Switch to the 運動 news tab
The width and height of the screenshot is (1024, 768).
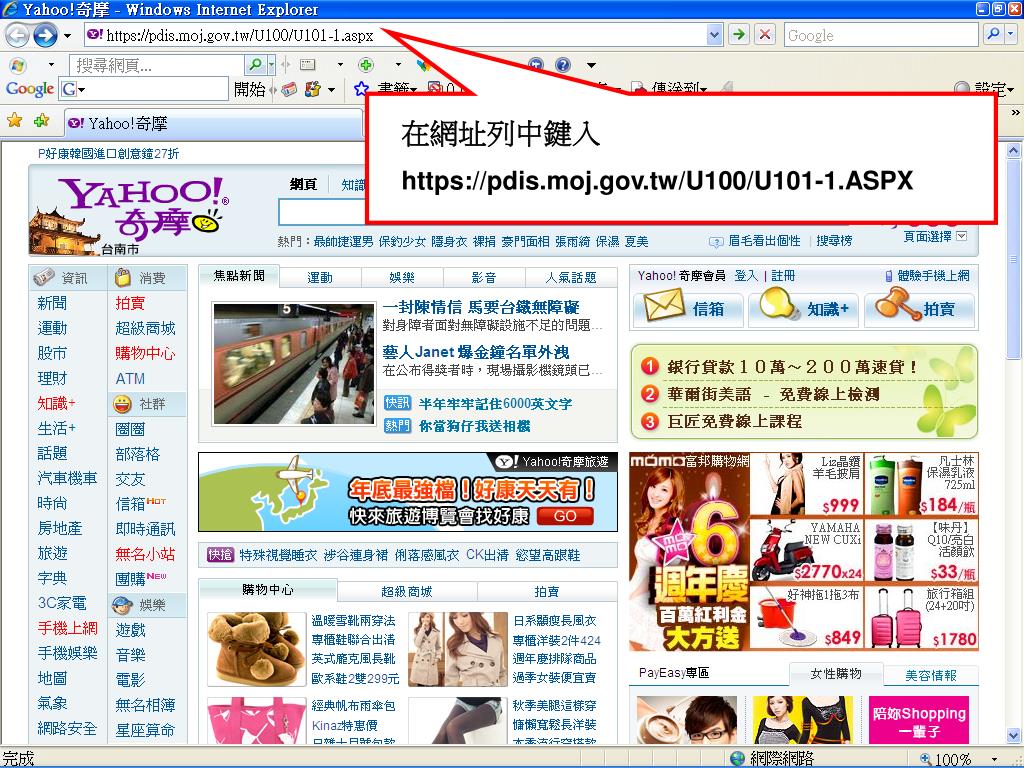click(x=320, y=278)
